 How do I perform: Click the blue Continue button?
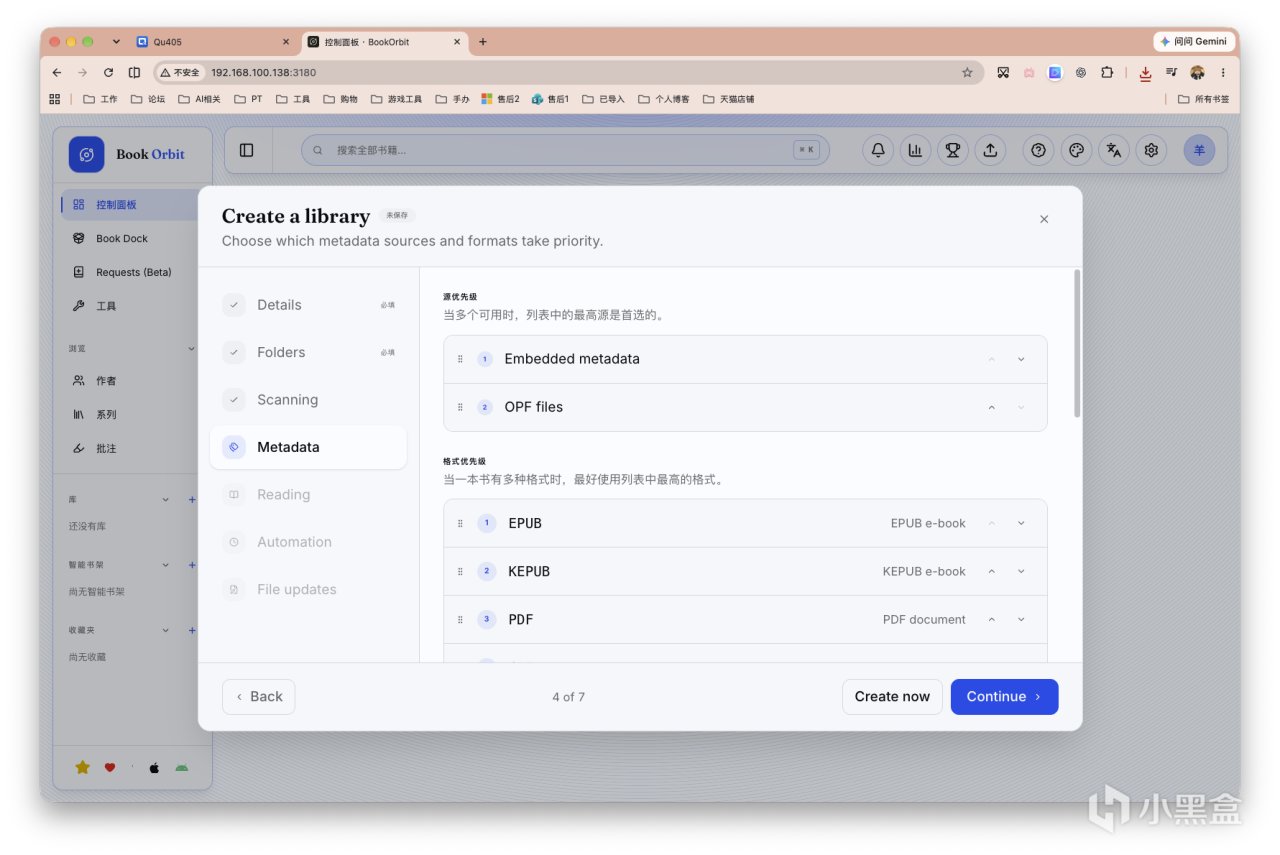[1004, 697]
